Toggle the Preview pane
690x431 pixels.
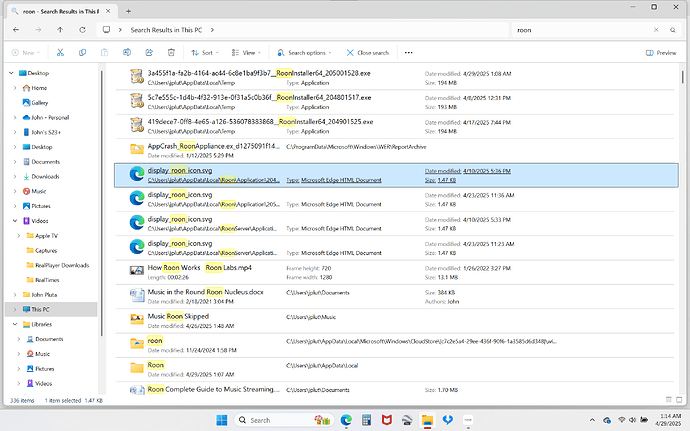coord(661,52)
